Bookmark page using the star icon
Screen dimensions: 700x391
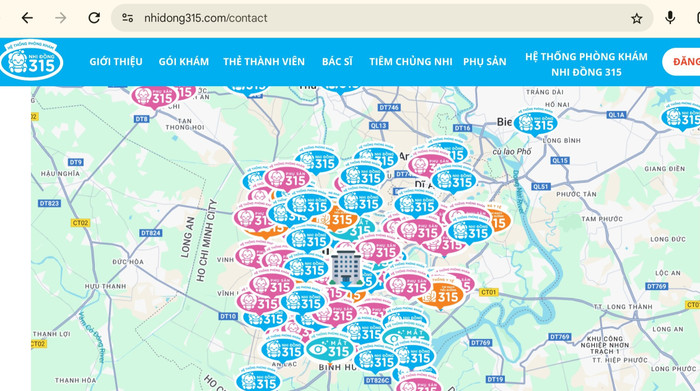click(637, 18)
